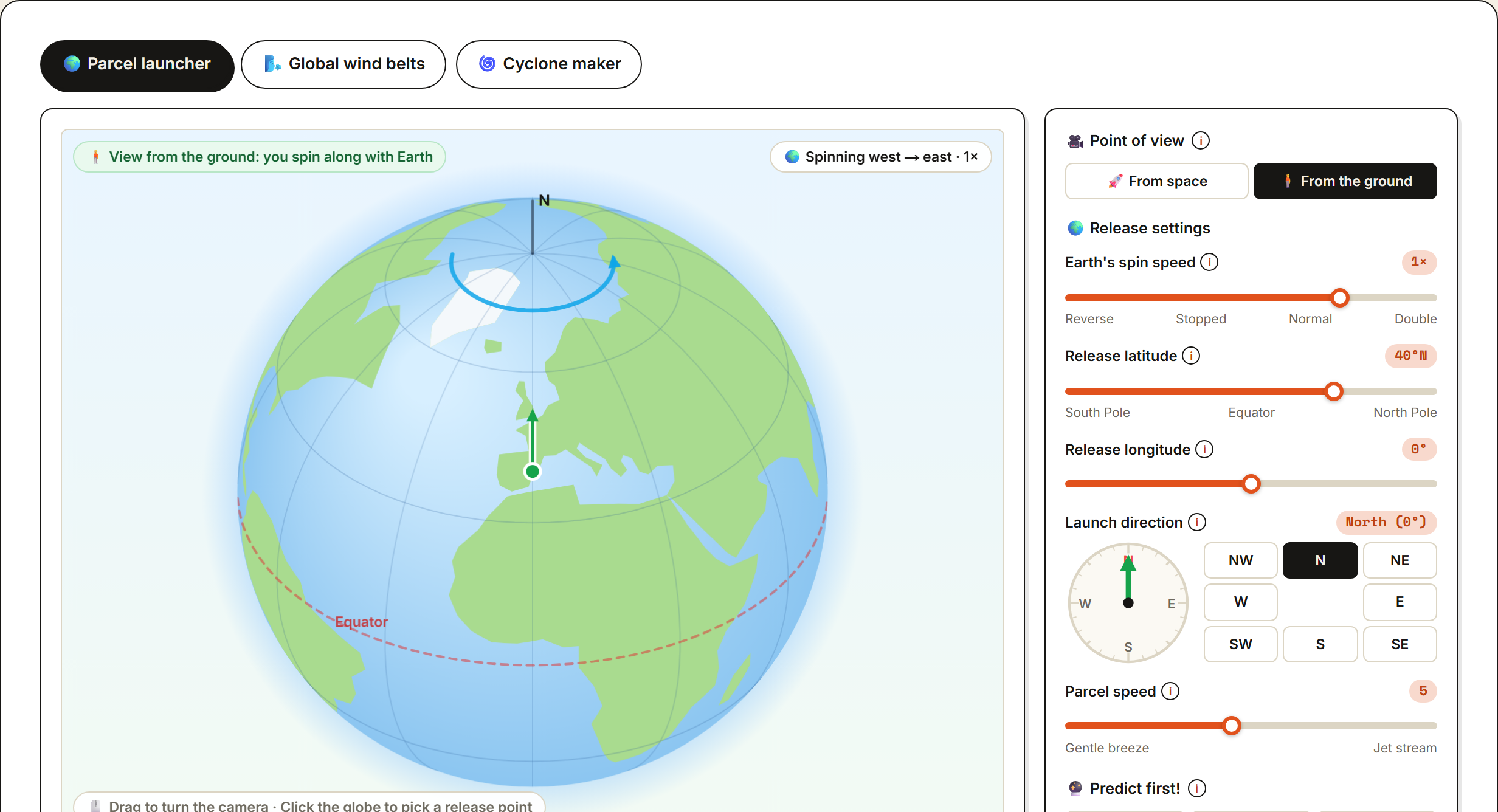Click the 'Reverse' spin speed label
The height and width of the screenshot is (812, 1498).
[1089, 319]
